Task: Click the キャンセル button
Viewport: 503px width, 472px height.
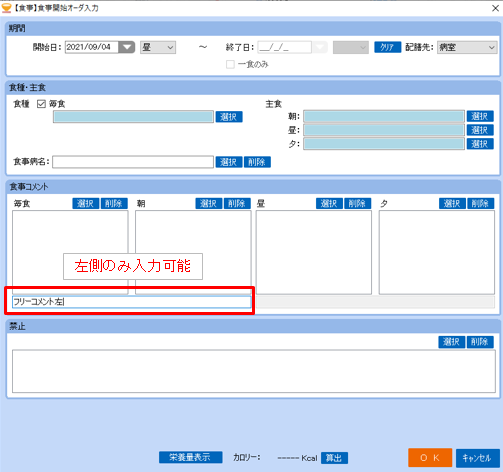Action: click(x=478, y=458)
